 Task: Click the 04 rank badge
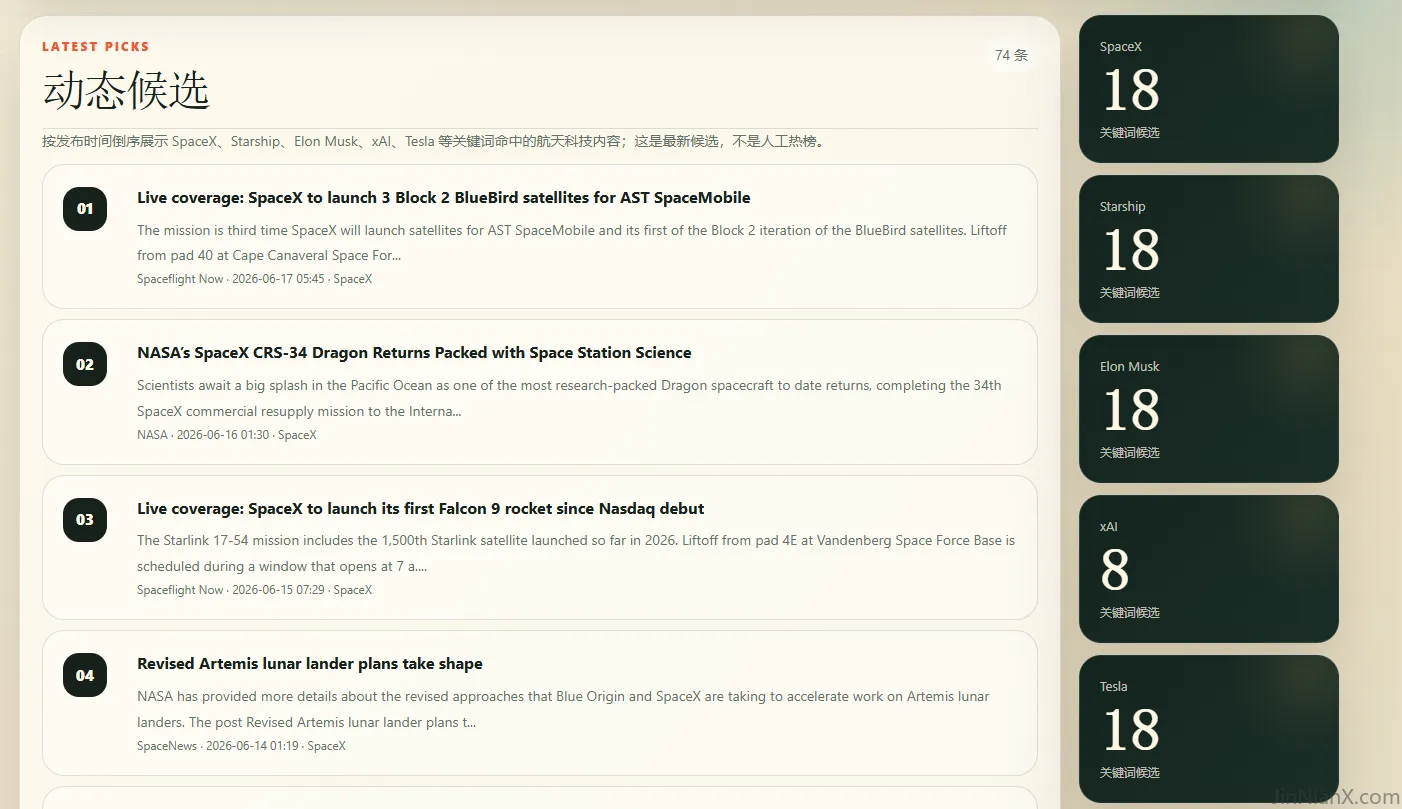point(85,675)
